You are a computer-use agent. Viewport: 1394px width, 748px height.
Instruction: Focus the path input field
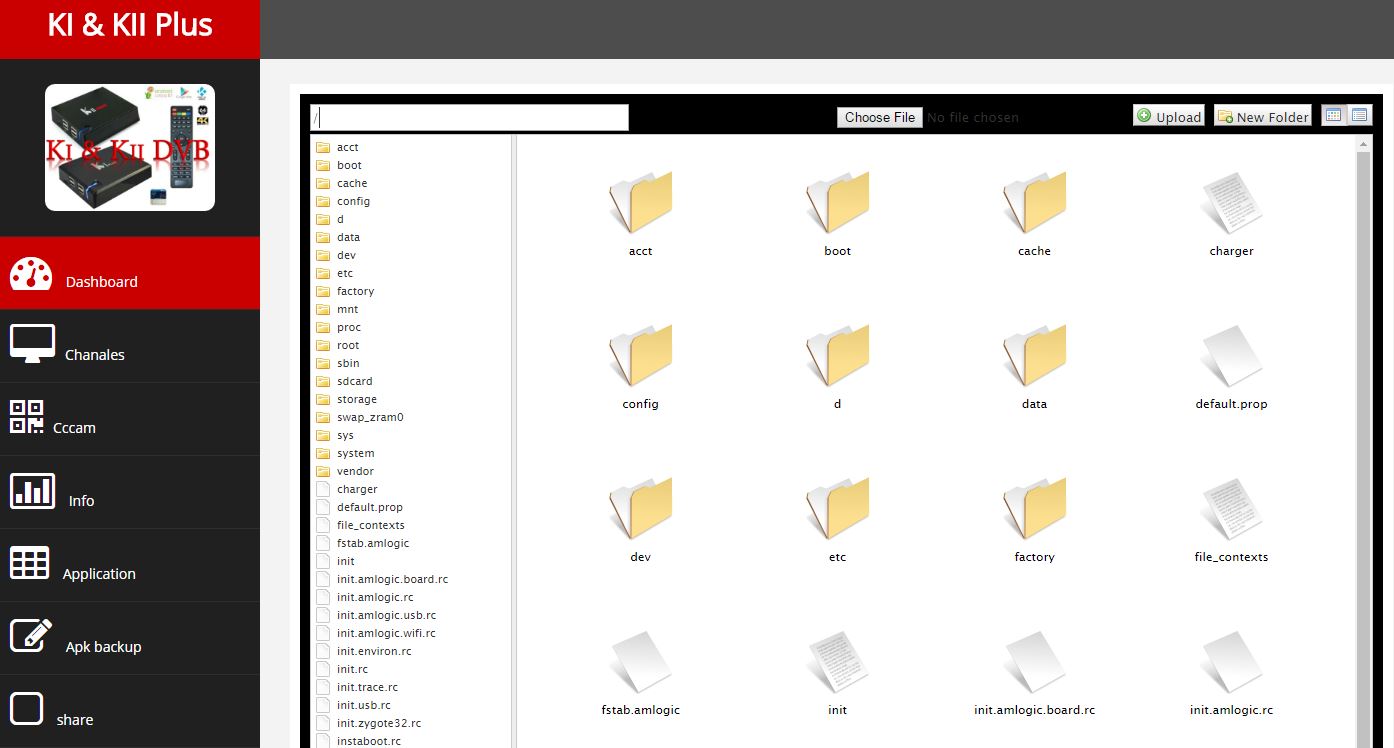pos(469,118)
